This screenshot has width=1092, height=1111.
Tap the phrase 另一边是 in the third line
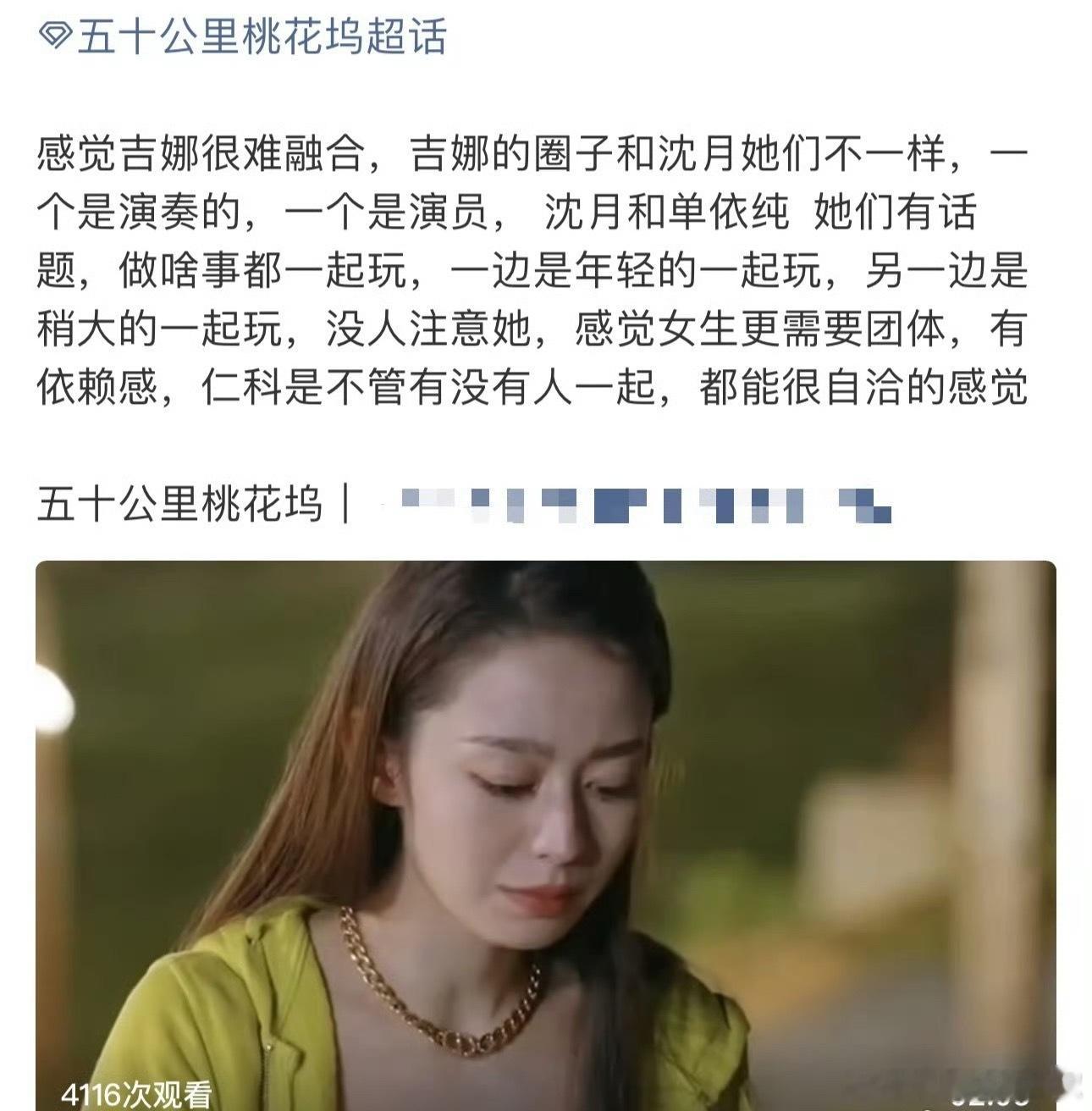pos(946,270)
